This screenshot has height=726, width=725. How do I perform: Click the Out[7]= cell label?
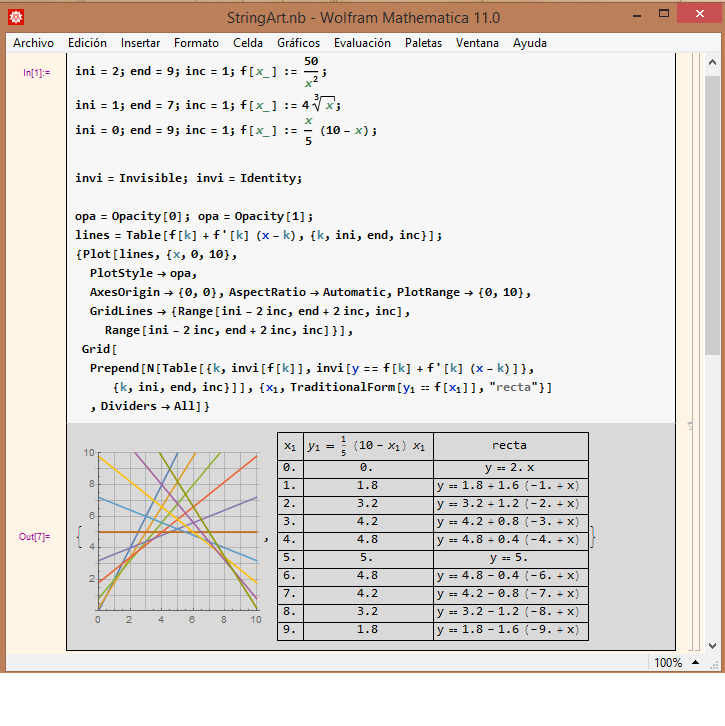[34, 537]
